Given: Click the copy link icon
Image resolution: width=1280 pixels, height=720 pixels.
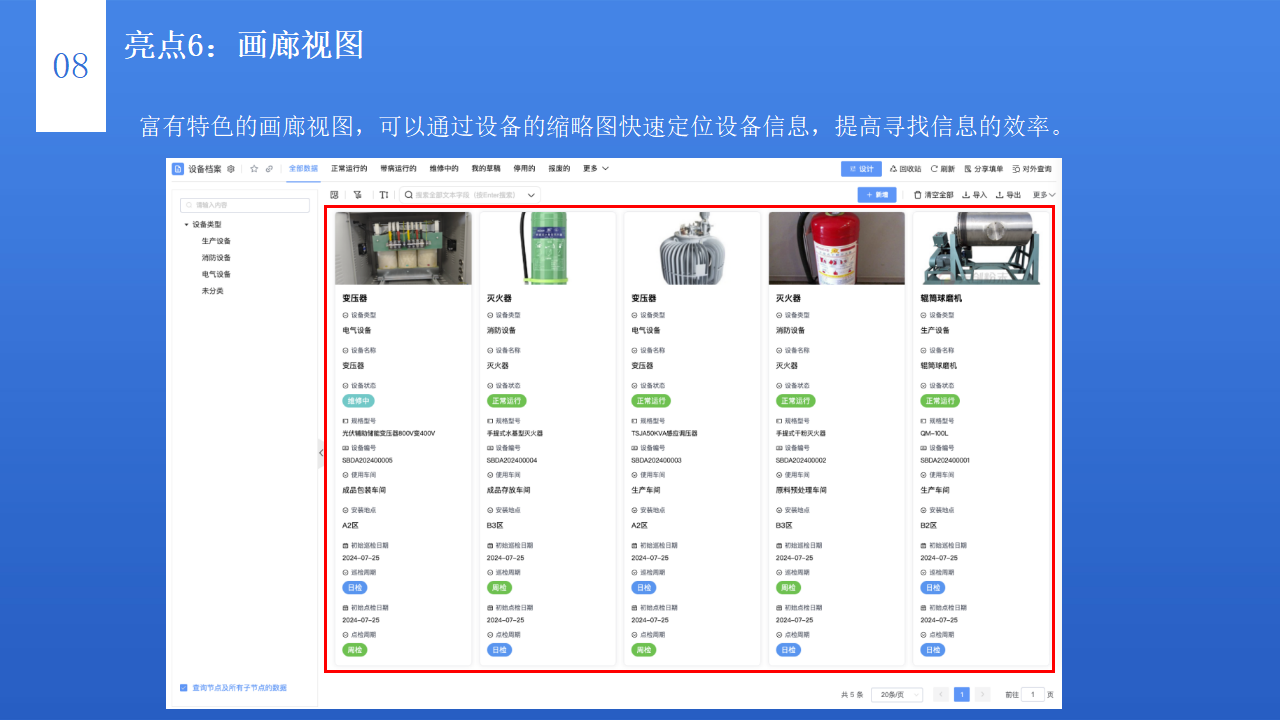Looking at the screenshot, I should point(268,168).
